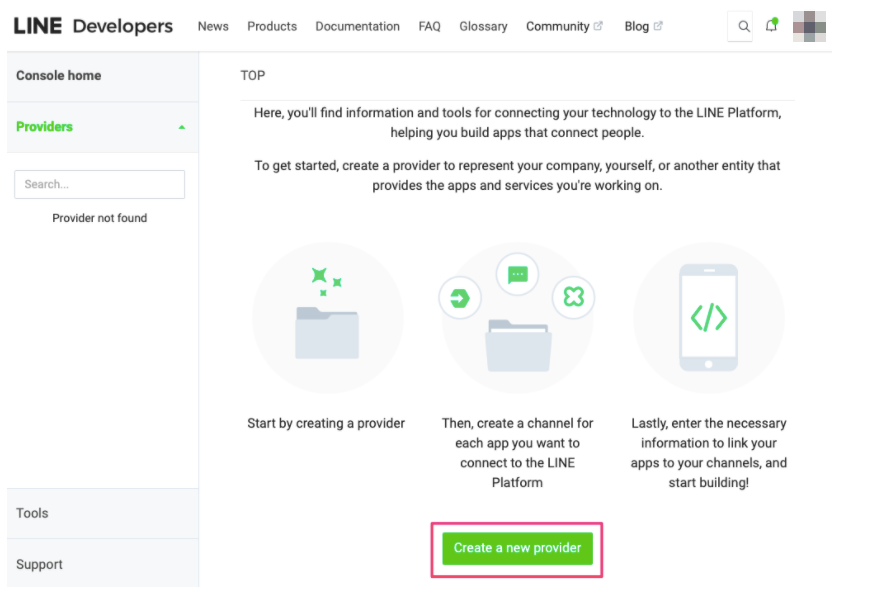
Task: Click the 'Lastly, enter the necessary' caption
Action: tap(709, 452)
